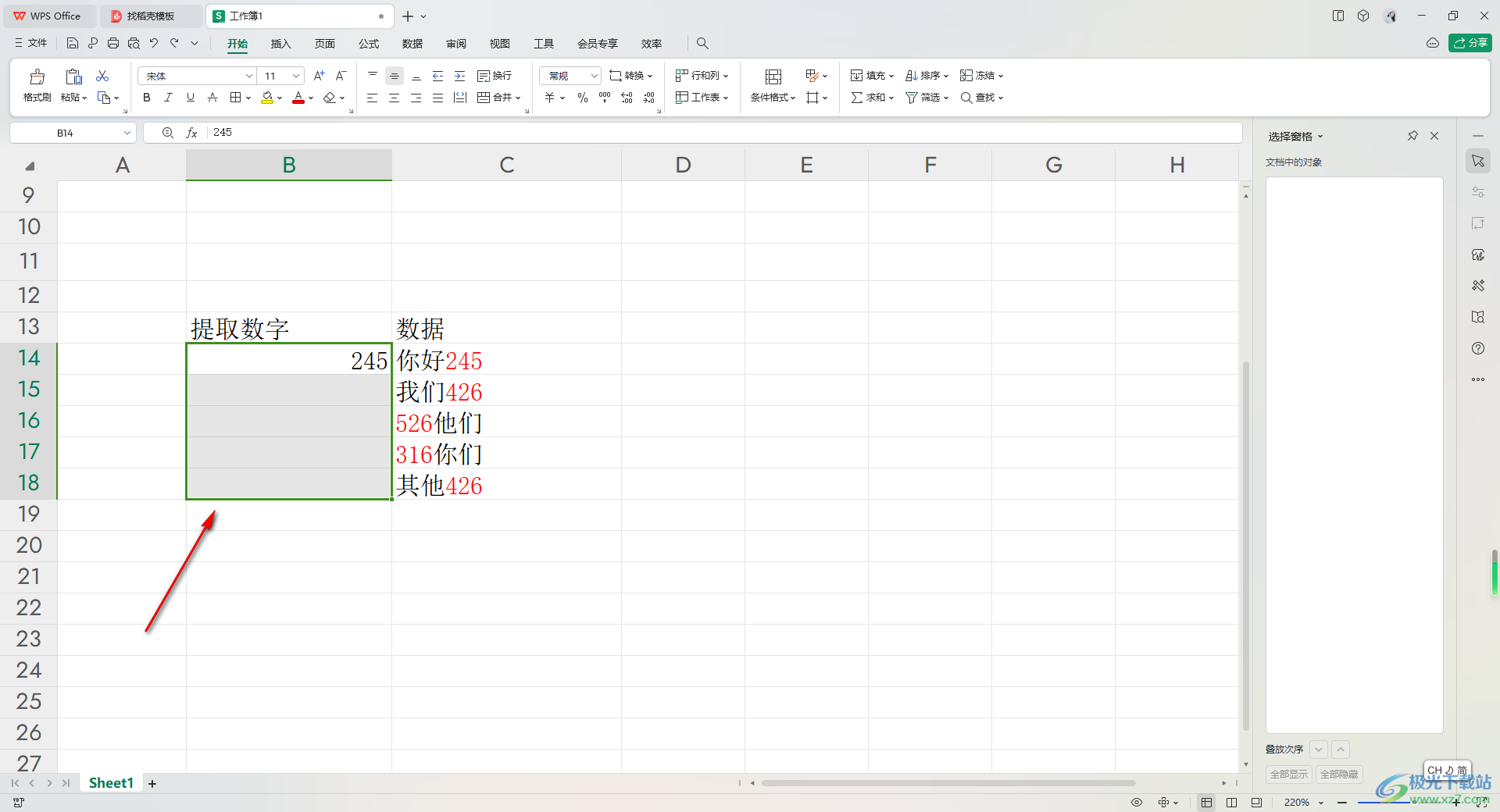Switch to the 找稻壳模板 tab
Viewport: 1500px width, 812px height.
click(151, 16)
